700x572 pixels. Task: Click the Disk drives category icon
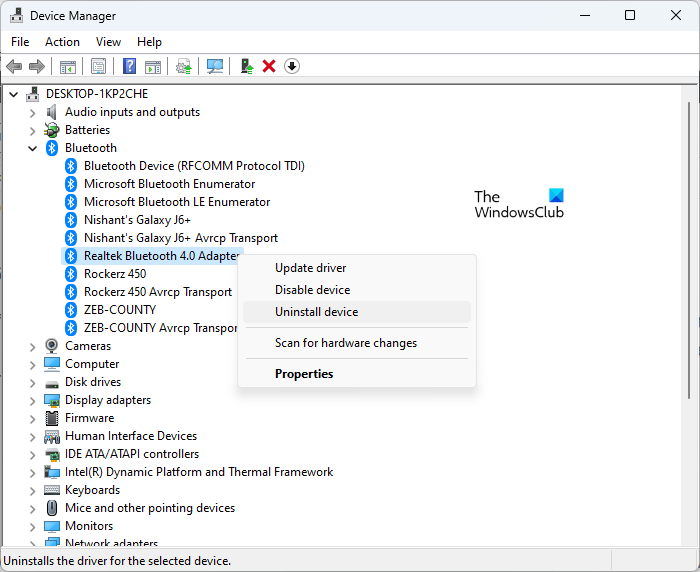[x=52, y=384]
